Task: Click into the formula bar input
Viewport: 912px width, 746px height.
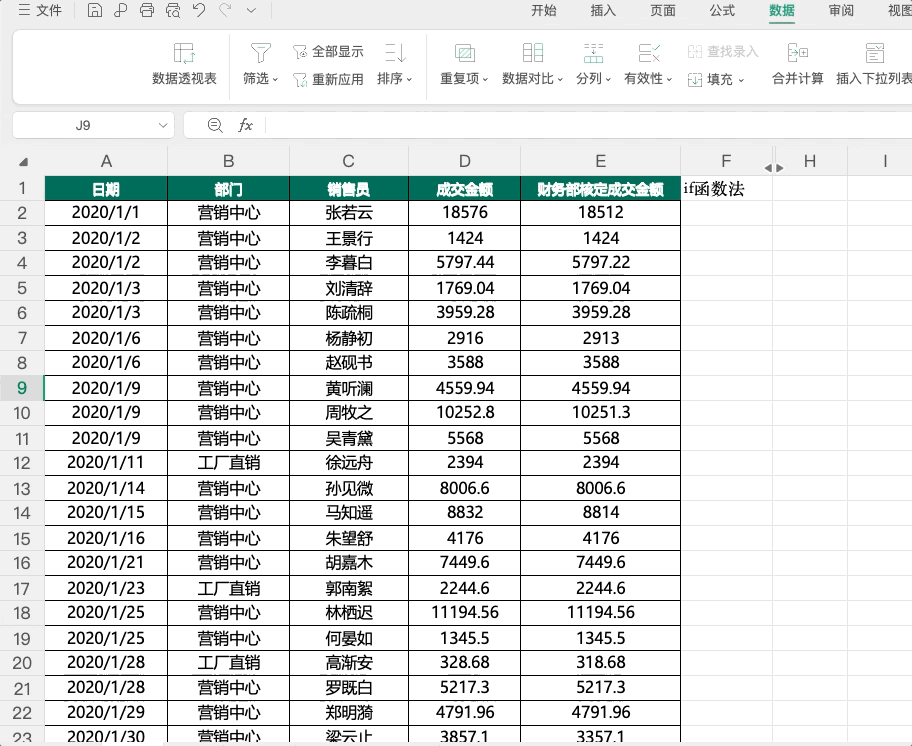Action: (x=587, y=126)
